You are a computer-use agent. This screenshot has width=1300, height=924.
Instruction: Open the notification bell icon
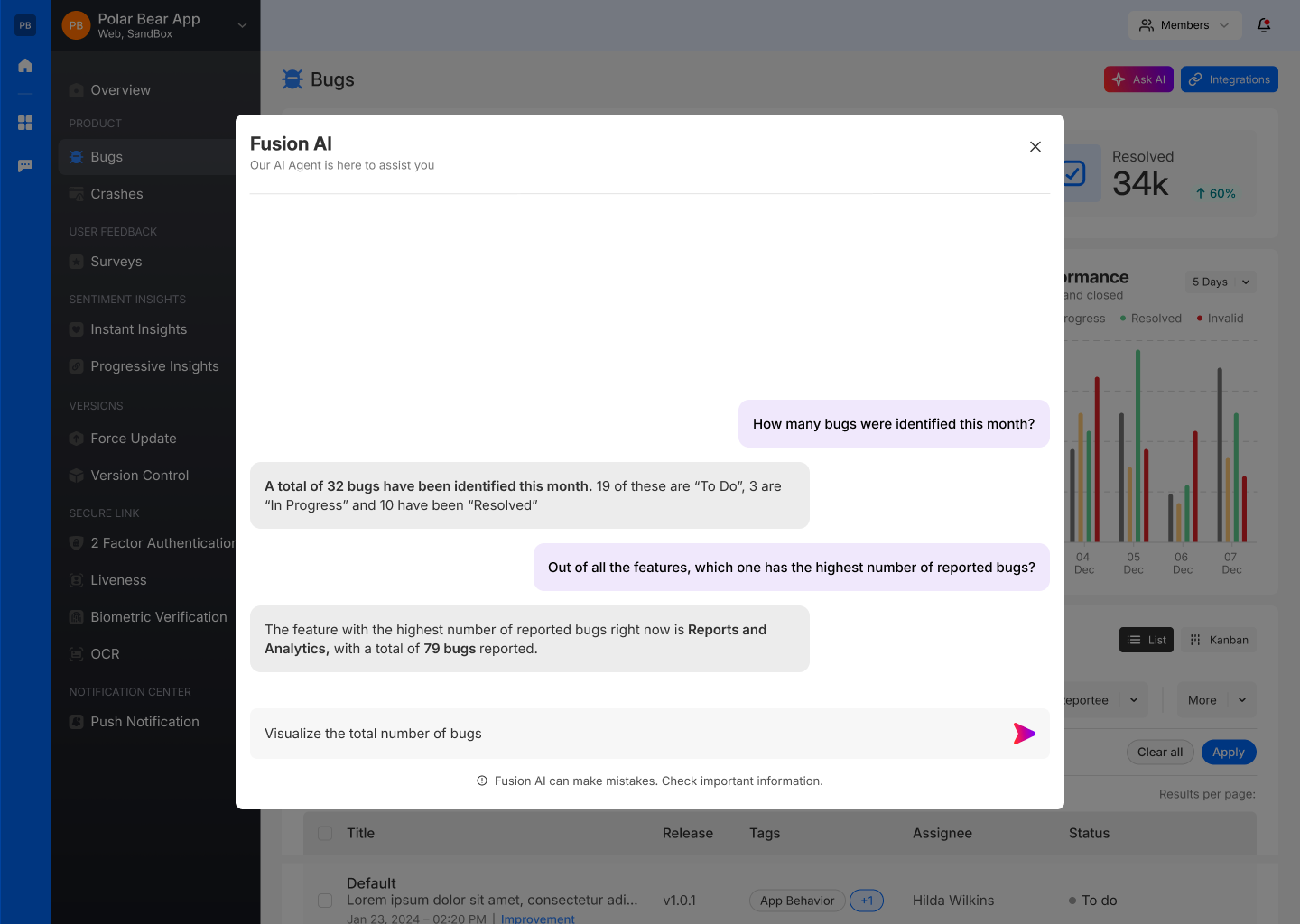coord(1264,25)
